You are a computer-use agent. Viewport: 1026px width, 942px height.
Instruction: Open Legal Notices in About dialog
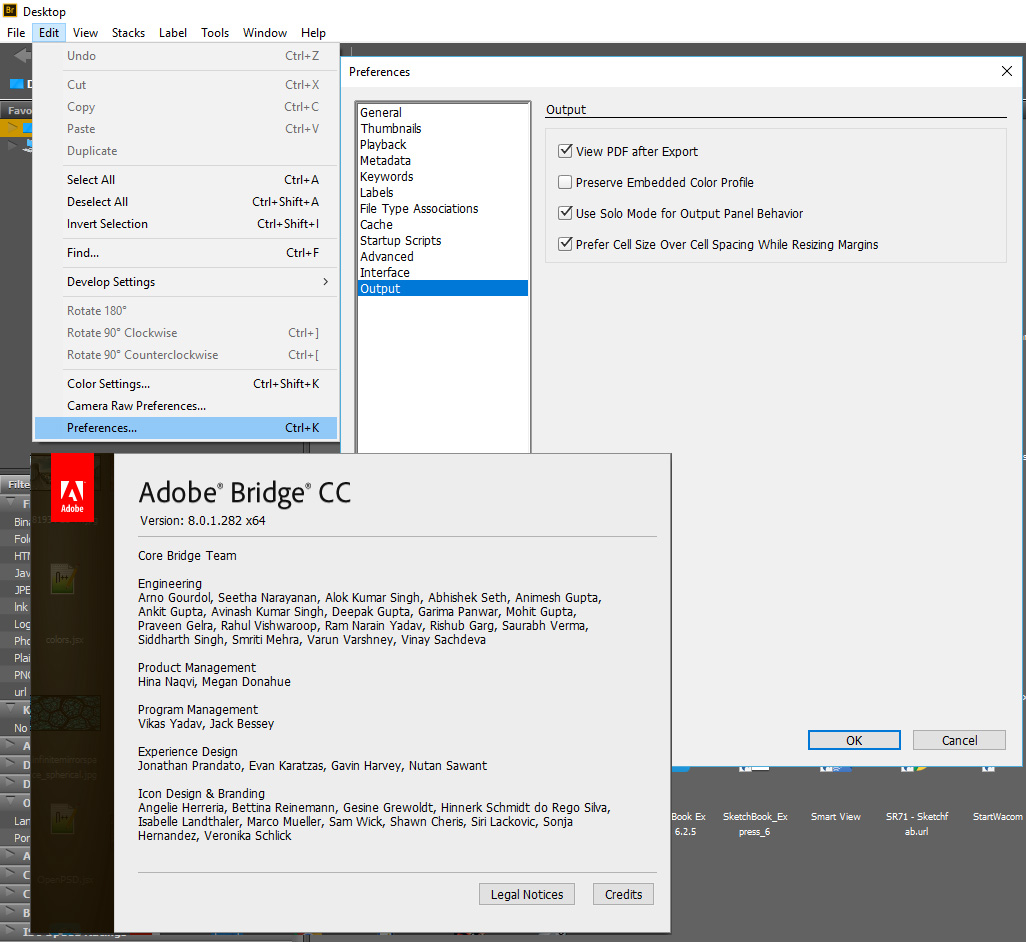click(x=527, y=894)
